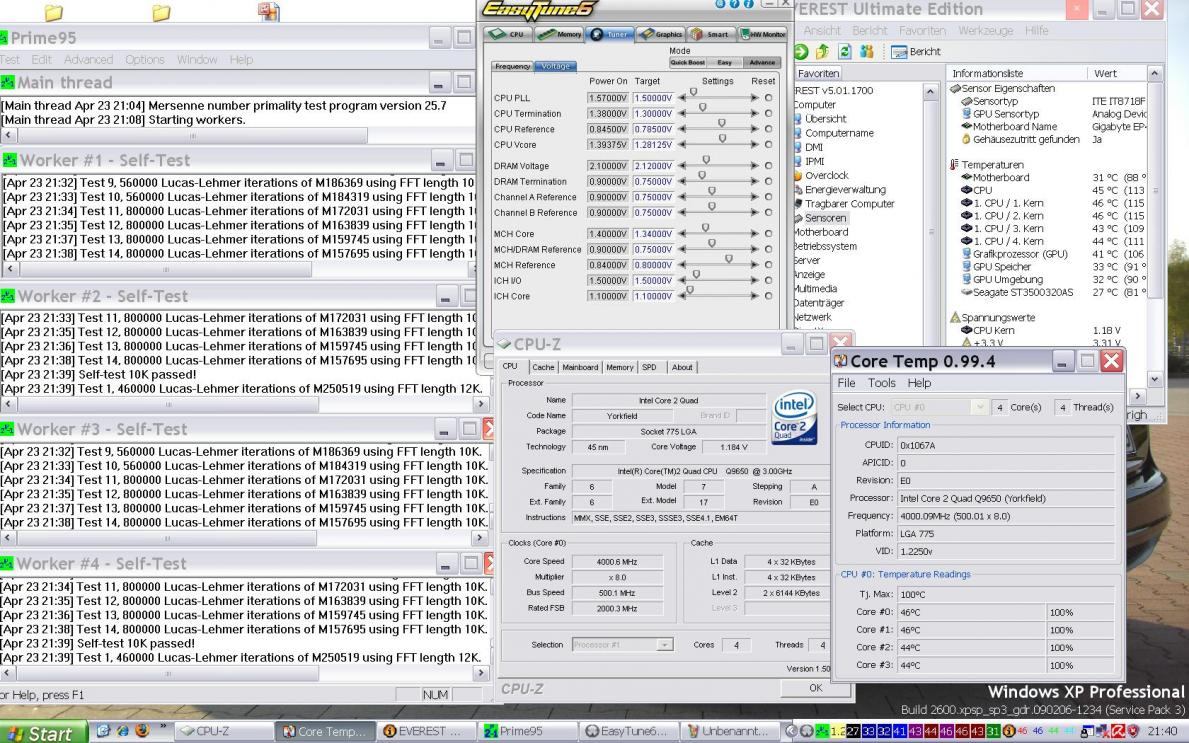1189x743 pixels.
Task: Click the refresh icon in EVEREST toolbar
Action: point(844,52)
